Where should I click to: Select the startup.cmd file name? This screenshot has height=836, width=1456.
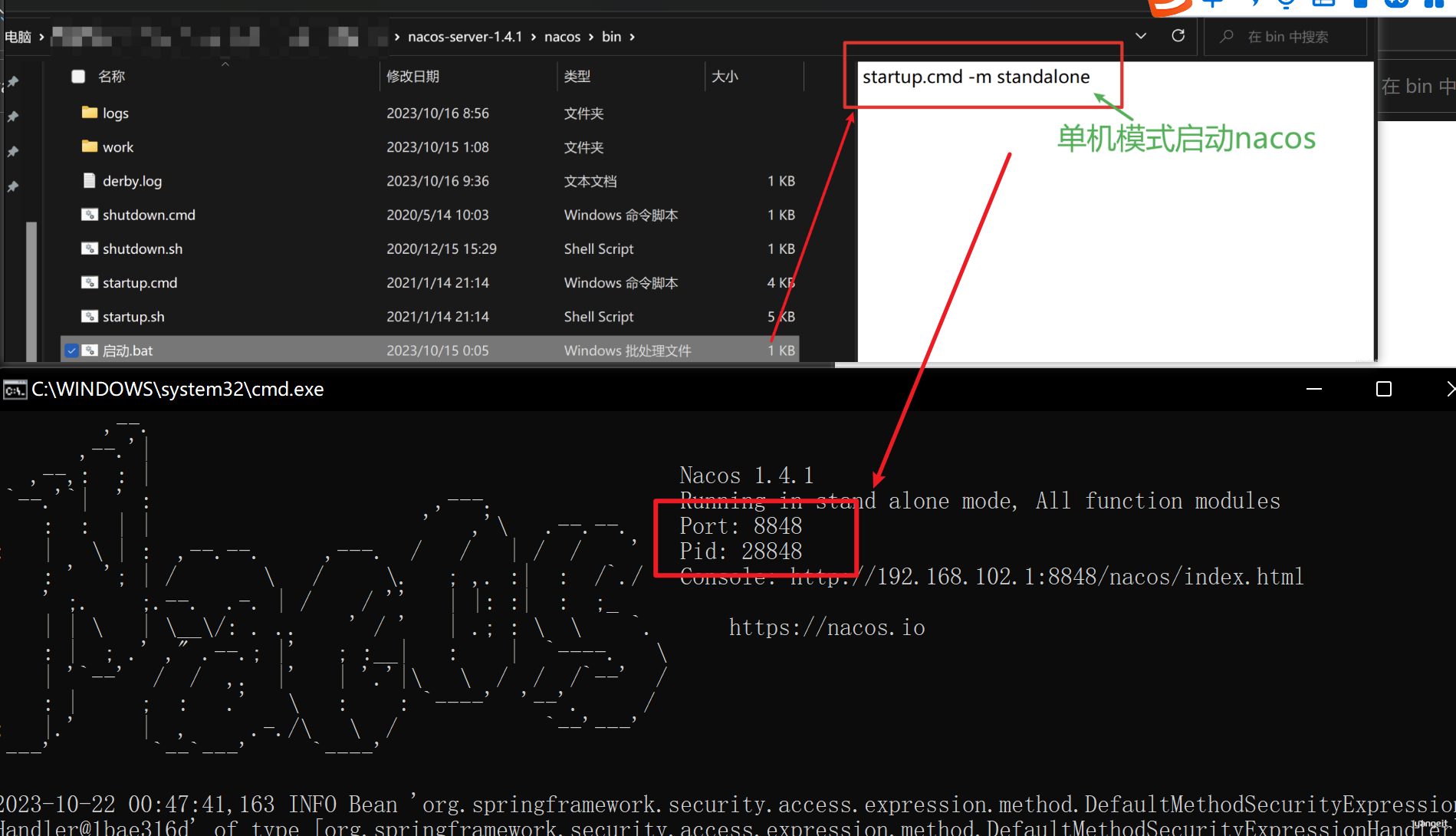tap(140, 282)
